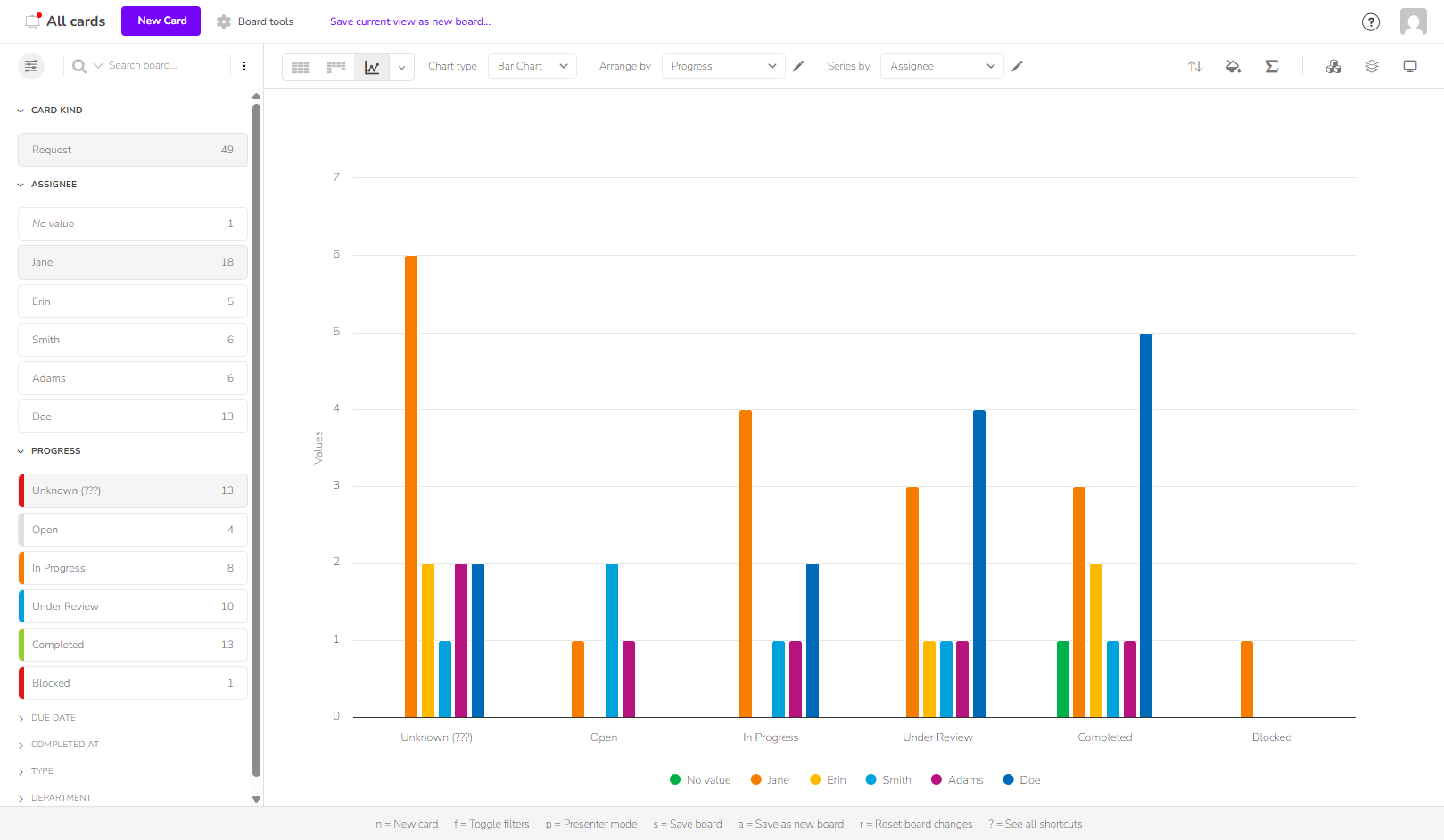Click the filter settings icon in sidebar
The width and height of the screenshot is (1444, 840).
tap(31, 66)
